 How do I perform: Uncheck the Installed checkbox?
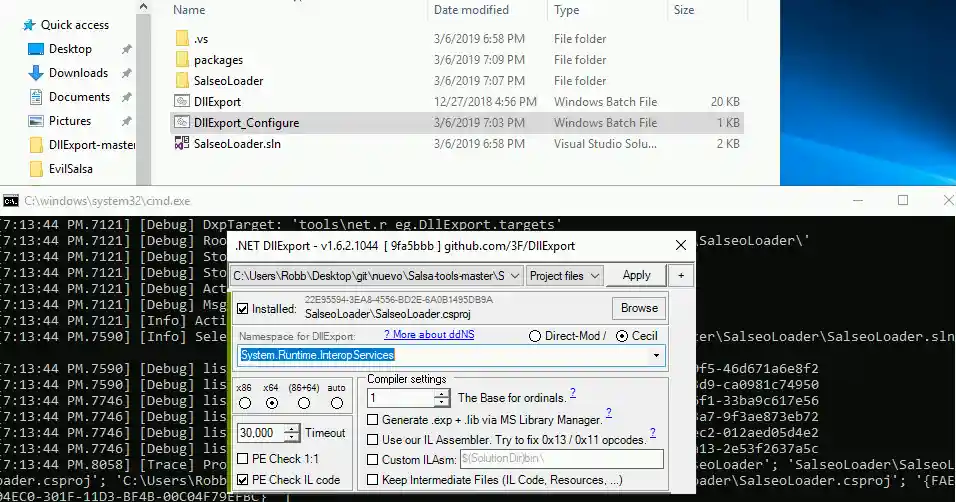point(241,309)
